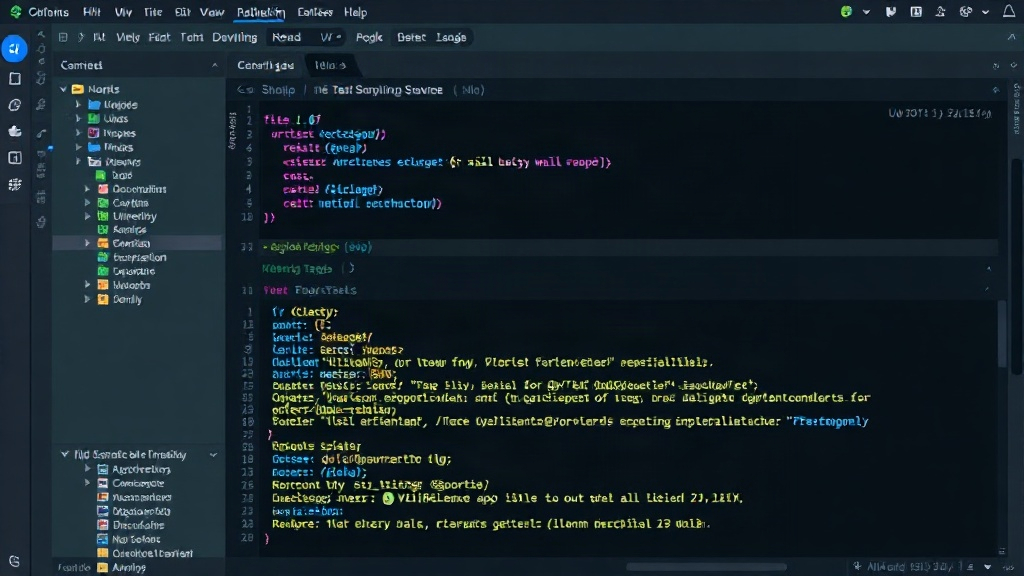This screenshot has width=1024, height=576.
Task: Collapse the Camied panel header chevron
Action: pyautogui.click(x=214, y=65)
